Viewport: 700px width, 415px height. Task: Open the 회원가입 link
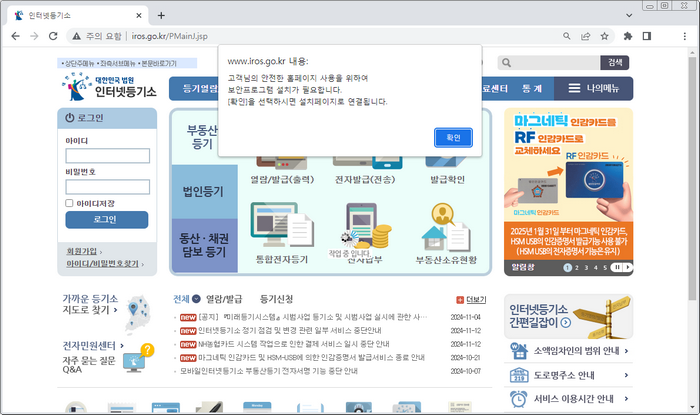(x=82, y=251)
